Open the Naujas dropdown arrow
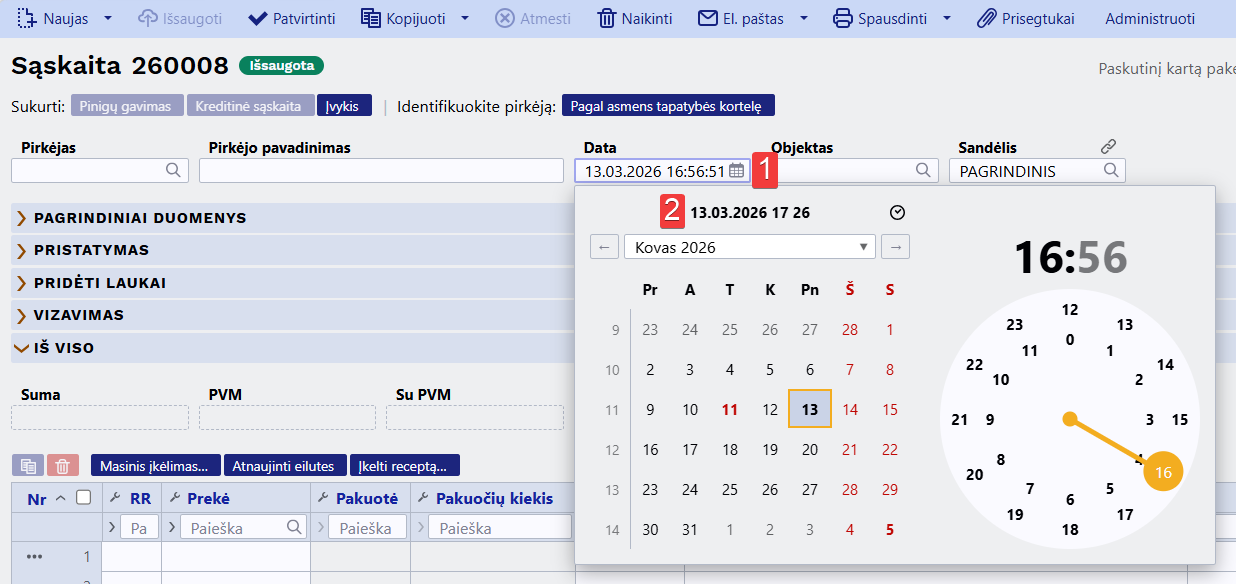This screenshot has width=1236, height=584. 109,18
